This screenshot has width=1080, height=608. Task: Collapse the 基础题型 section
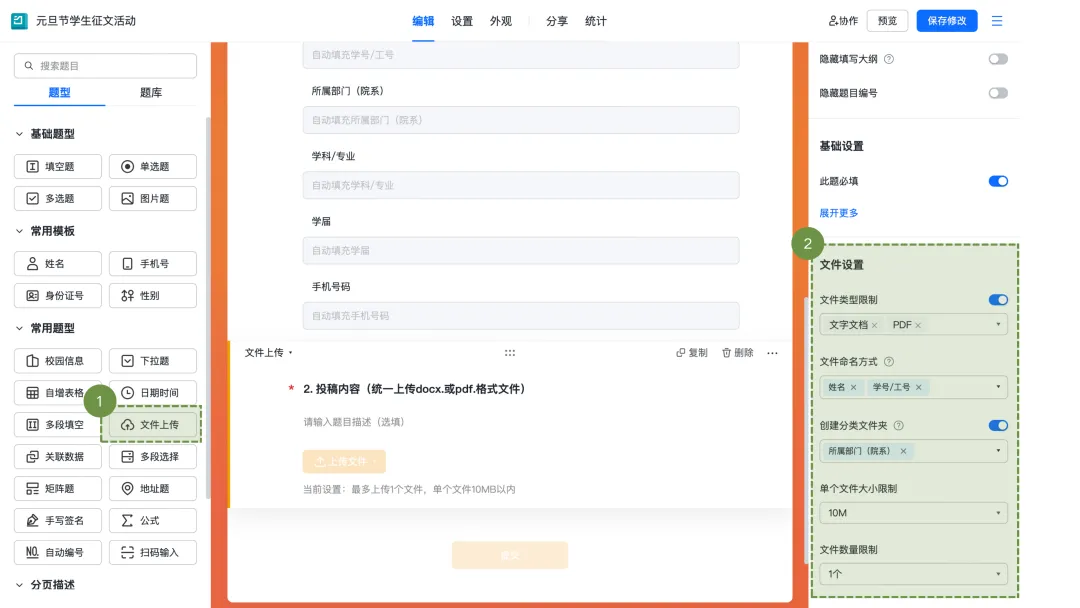pos(19,134)
